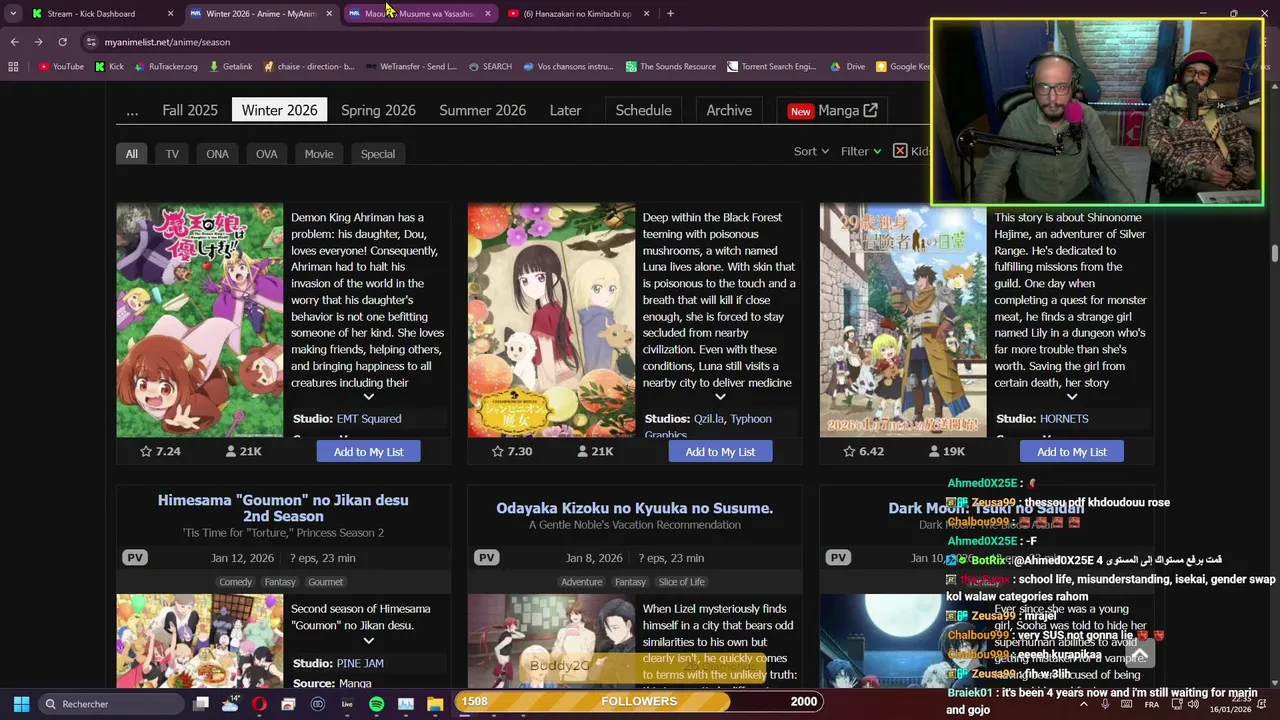Play the PV for Odayaka Kizoku
Viewport: 1280px width, 720px height.
487,558
